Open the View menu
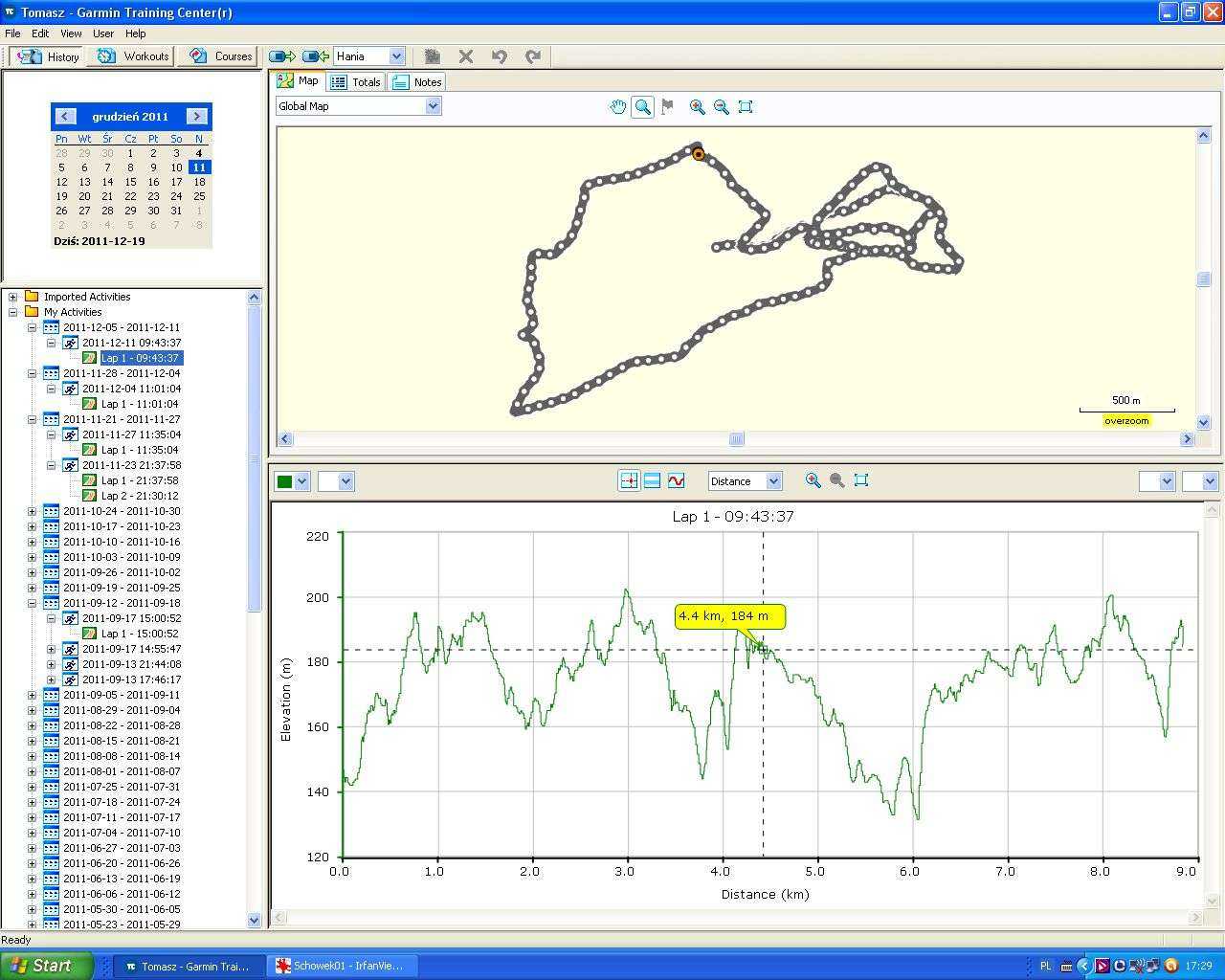The width and height of the screenshot is (1225, 980). click(x=71, y=33)
